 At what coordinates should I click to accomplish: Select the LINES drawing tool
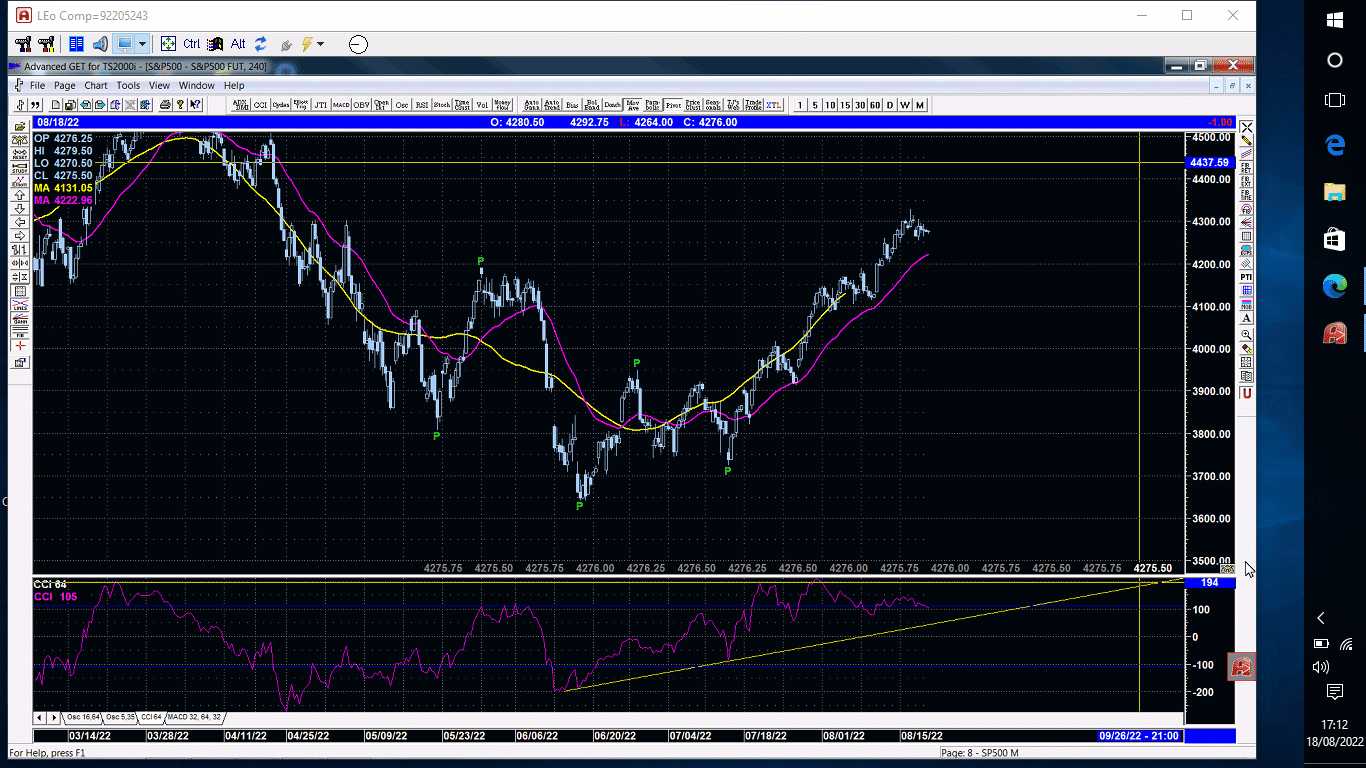[20, 304]
